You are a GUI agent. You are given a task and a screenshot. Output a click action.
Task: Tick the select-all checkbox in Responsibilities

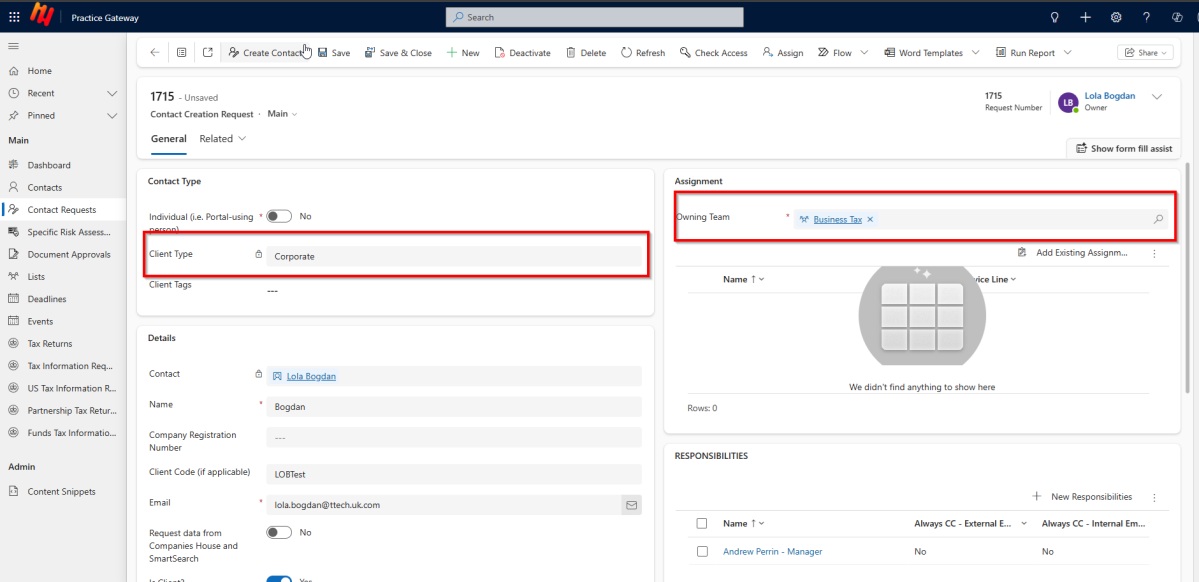tap(702, 524)
